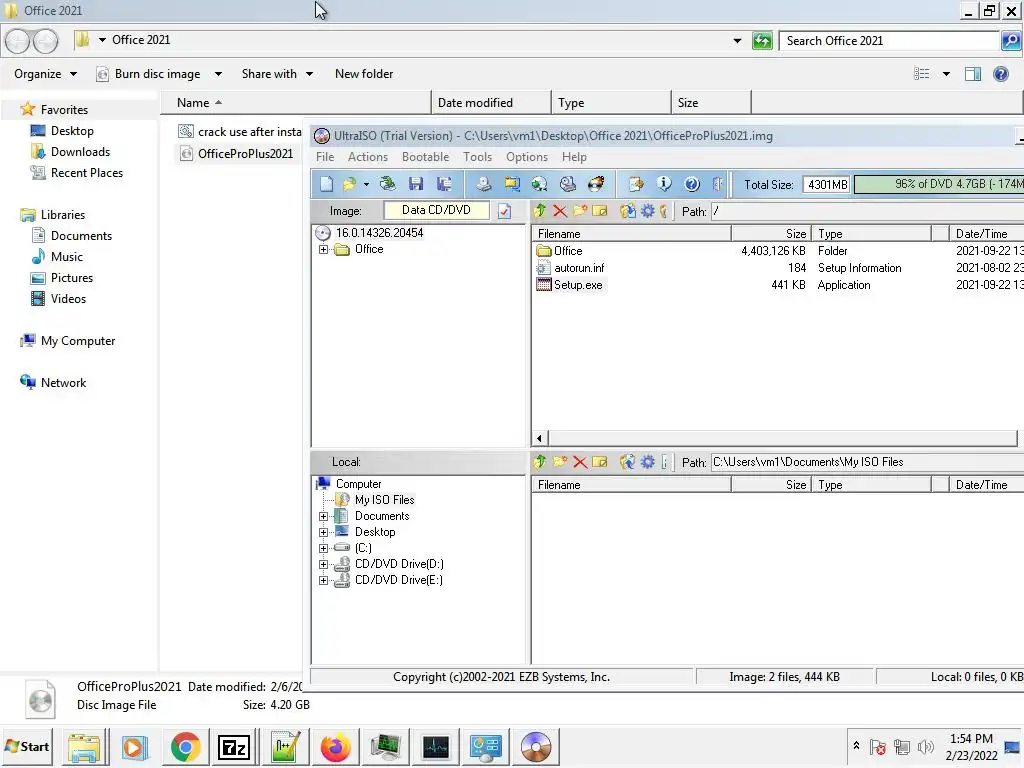
Task: Click the Add files icon in Local pane toolbar
Action: point(627,462)
